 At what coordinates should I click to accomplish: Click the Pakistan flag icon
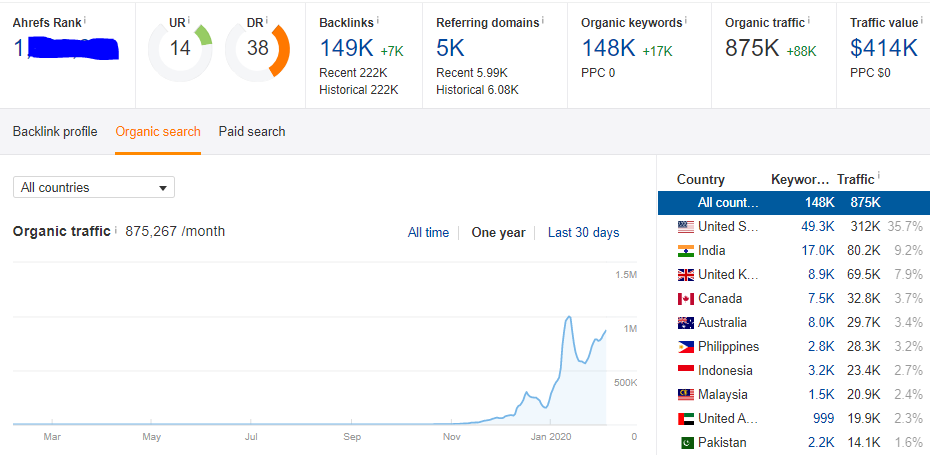[686, 443]
